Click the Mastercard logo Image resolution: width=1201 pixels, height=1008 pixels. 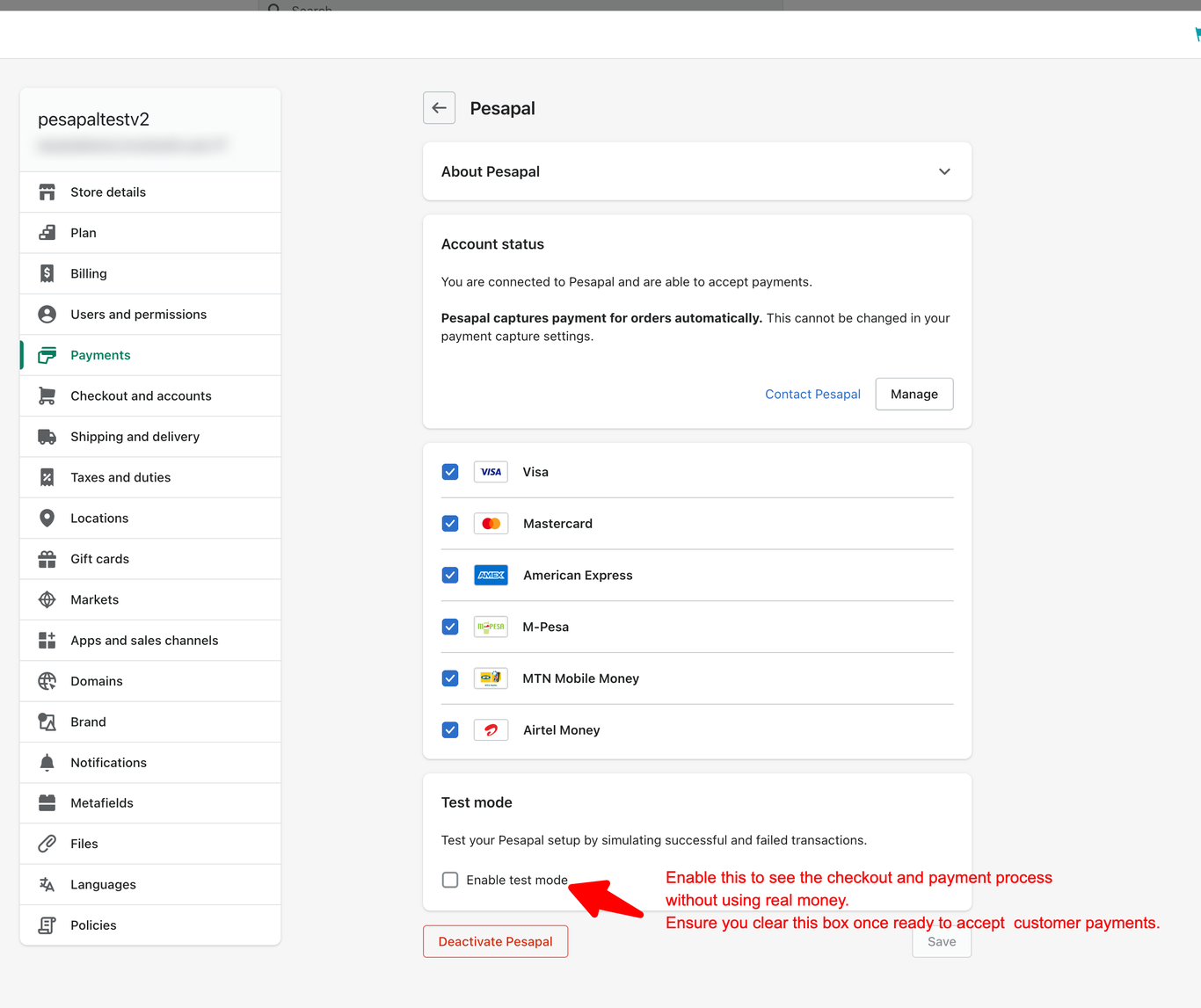[x=491, y=524]
